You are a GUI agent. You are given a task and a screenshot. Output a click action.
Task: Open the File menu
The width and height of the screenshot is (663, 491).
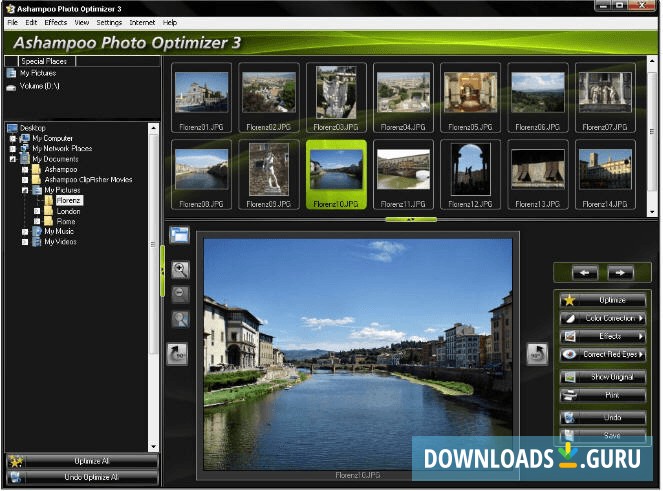pos(12,22)
